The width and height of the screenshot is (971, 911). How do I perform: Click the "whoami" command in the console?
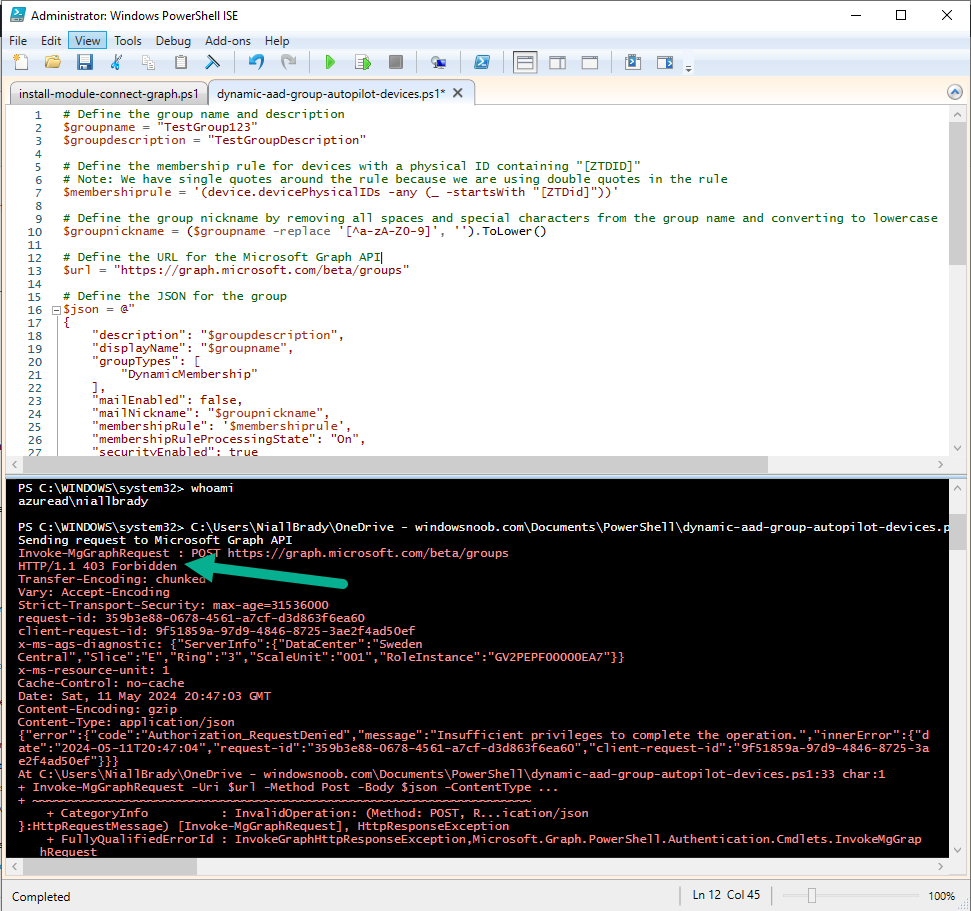point(212,488)
